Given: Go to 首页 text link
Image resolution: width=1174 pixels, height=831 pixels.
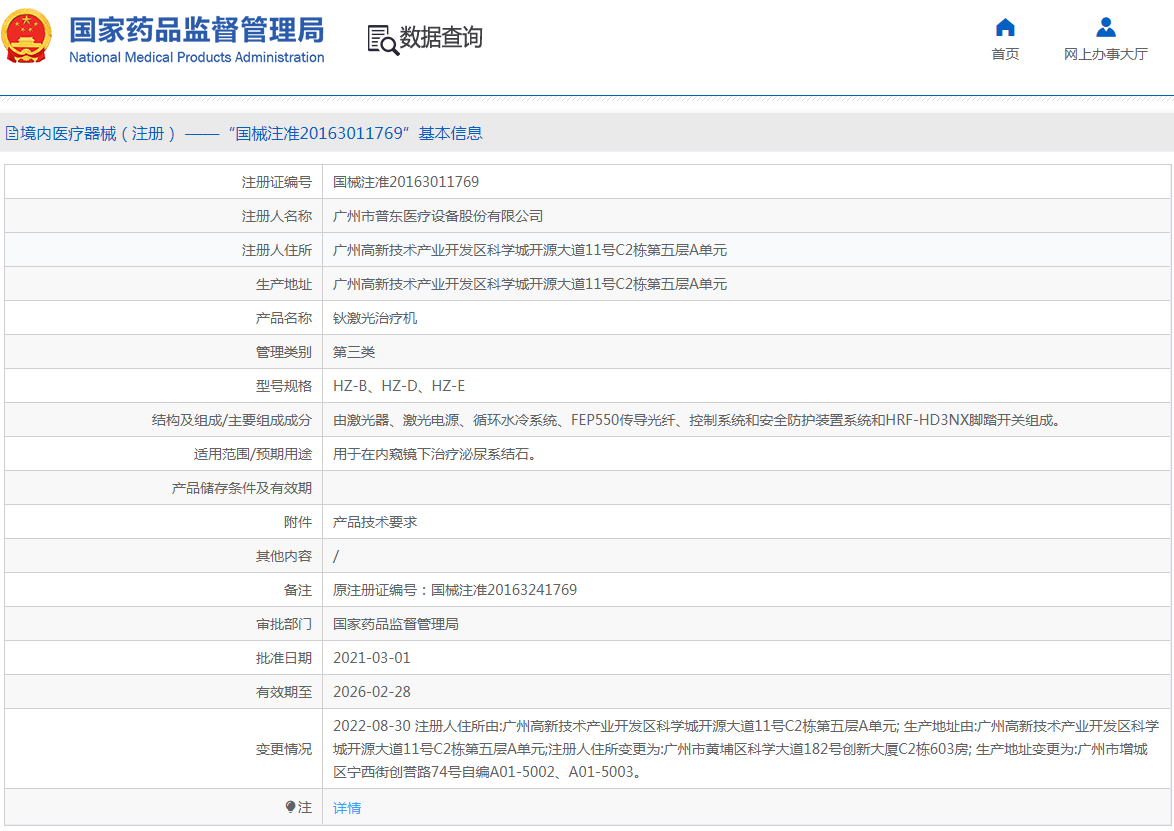Looking at the screenshot, I should pos(1005,54).
